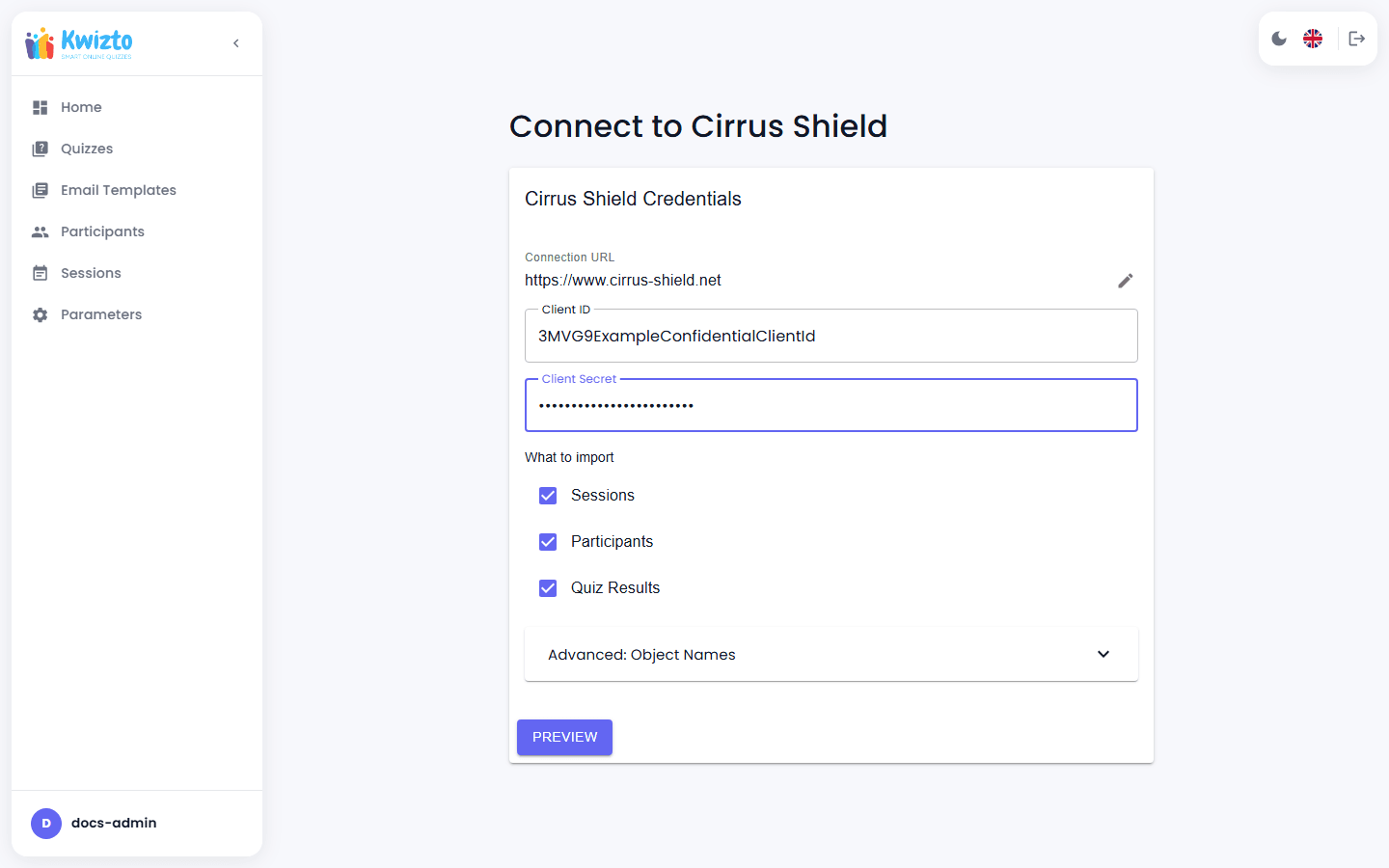
Task: Click the PREVIEW button
Action: click(x=564, y=737)
